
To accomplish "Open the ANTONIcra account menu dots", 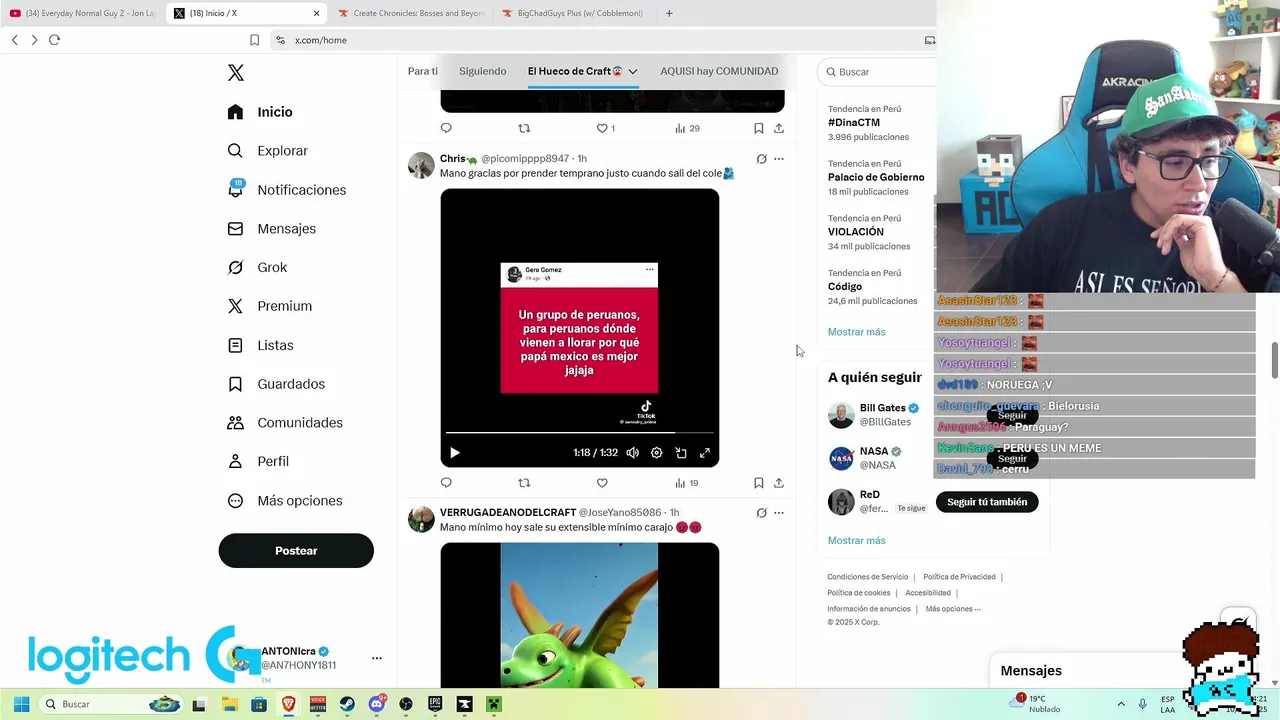I will click(x=377, y=658).
